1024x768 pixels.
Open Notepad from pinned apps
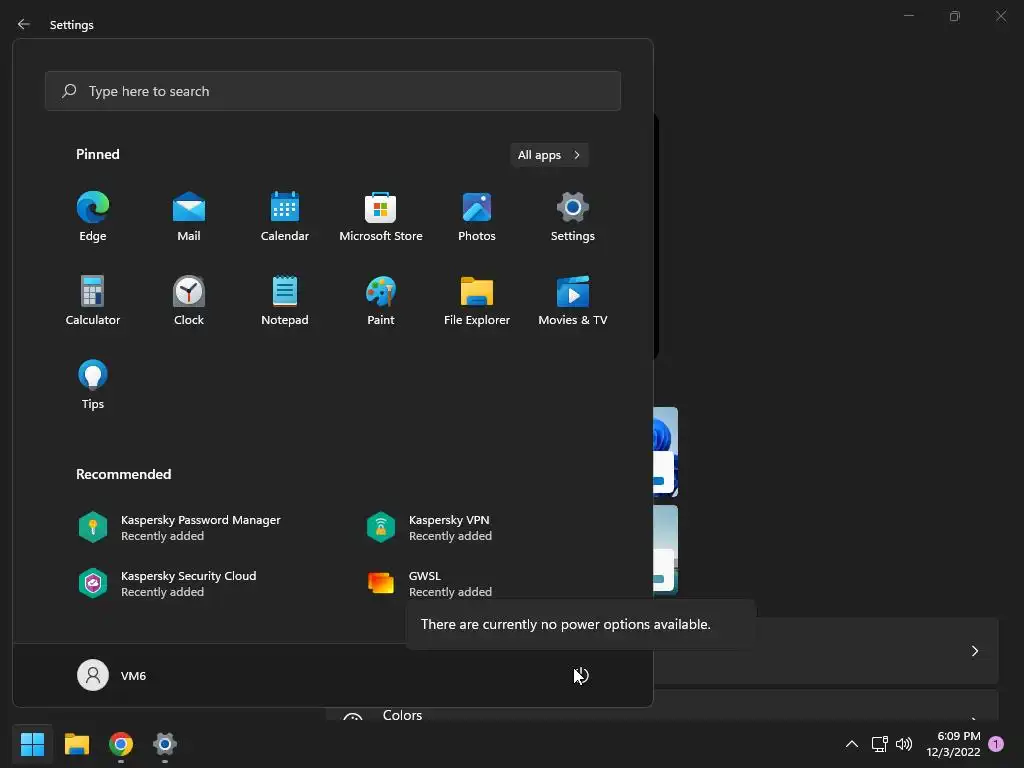[x=285, y=300]
